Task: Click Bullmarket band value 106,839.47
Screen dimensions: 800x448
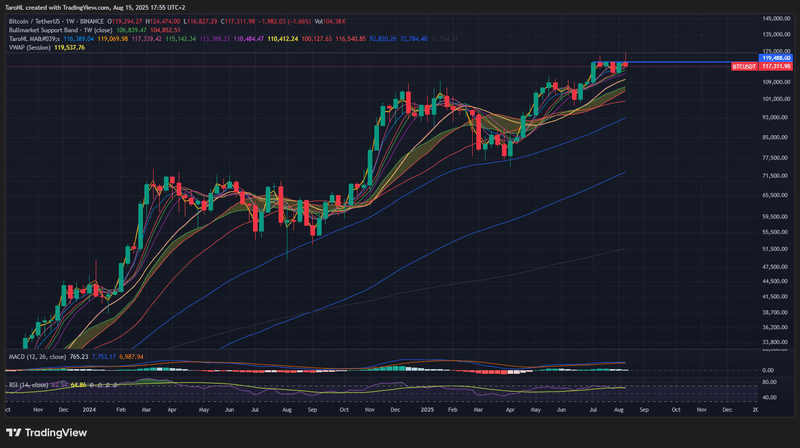Action: (131, 30)
